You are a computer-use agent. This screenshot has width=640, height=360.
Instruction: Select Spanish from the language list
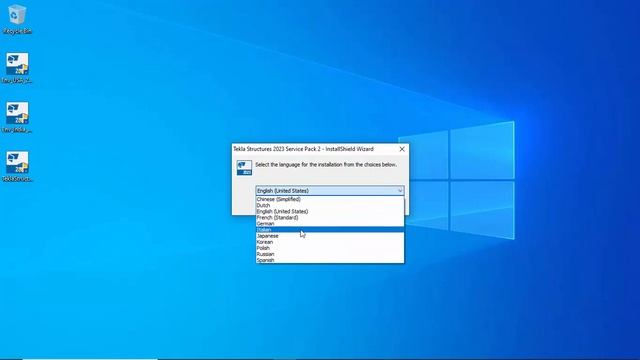coord(330,260)
